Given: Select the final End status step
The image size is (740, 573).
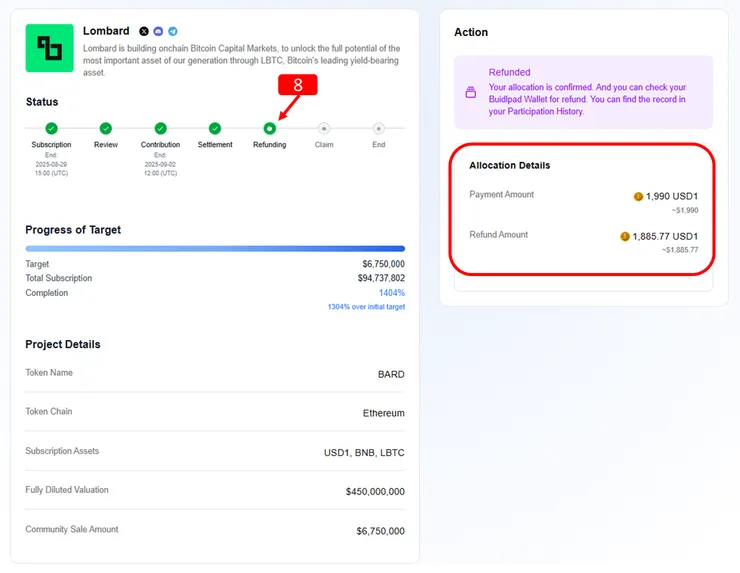Looking at the screenshot, I should 378,128.
